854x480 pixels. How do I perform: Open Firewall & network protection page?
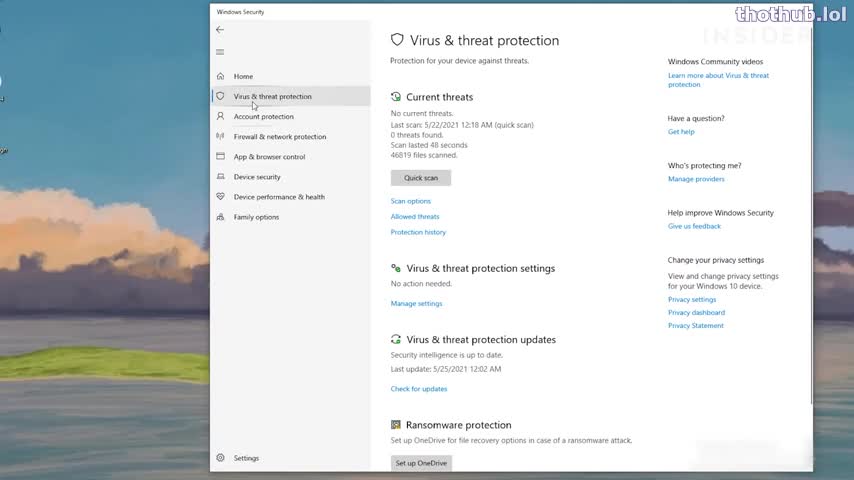(291, 136)
